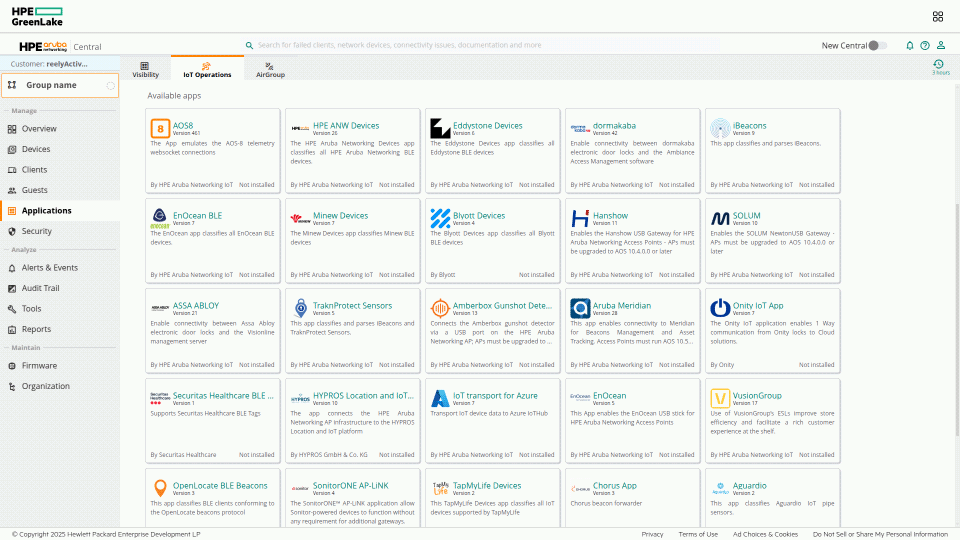This screenshot has height=540, width=960.
Task: Click the iBeacons app icon
Action: [720, 128]
